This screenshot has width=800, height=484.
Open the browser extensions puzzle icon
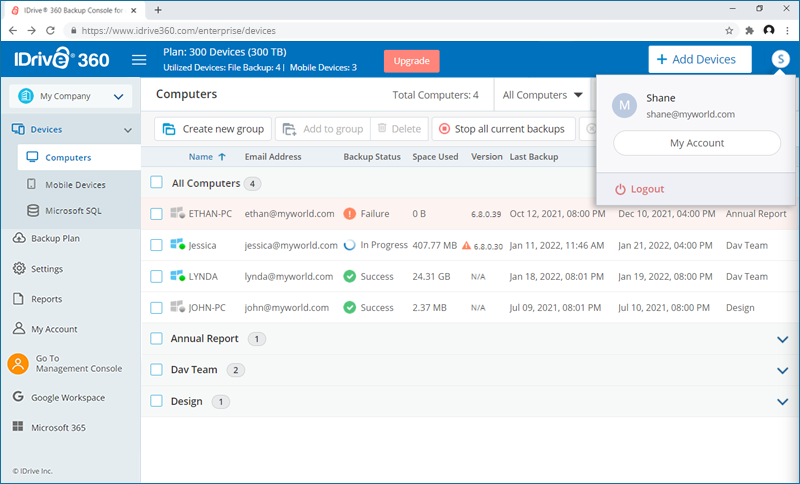coord(749,31)
